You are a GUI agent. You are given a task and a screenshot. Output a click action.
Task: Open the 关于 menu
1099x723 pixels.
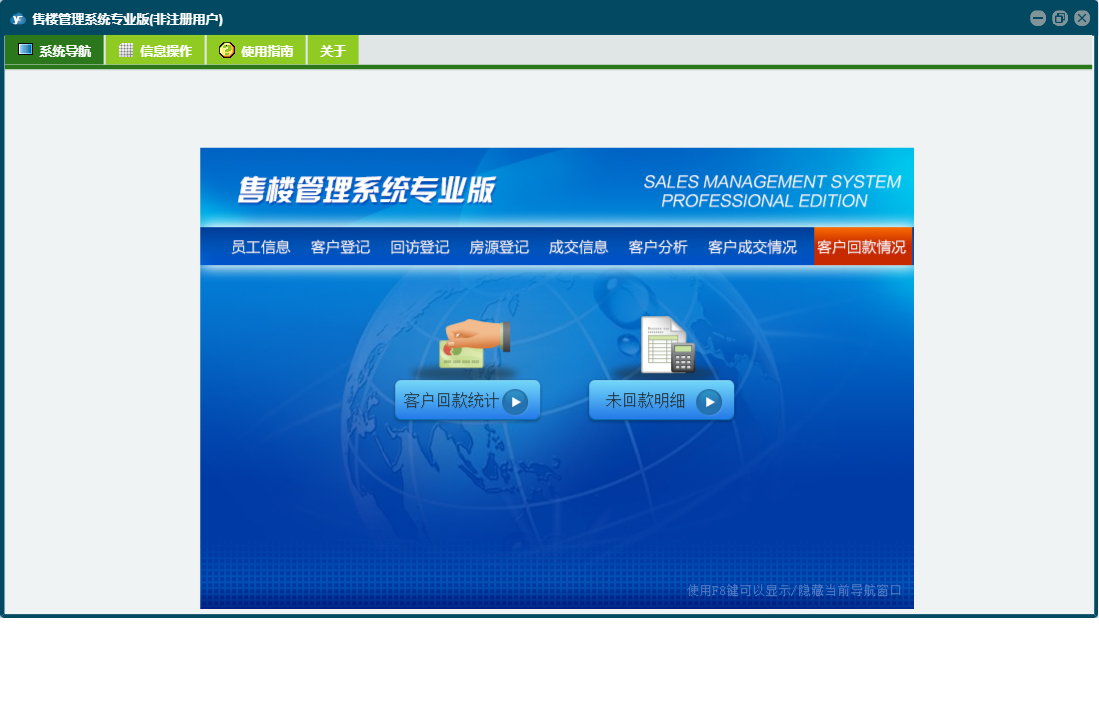[x=333, y=51]
